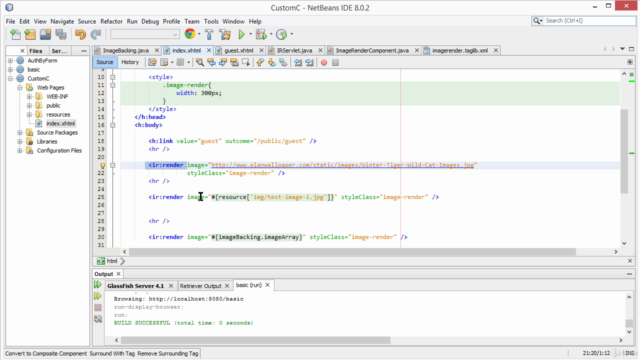Switch to ImageBacking.java tab
Screen dimensions: 640x360
pyautogui.click(x=125, y=50)
